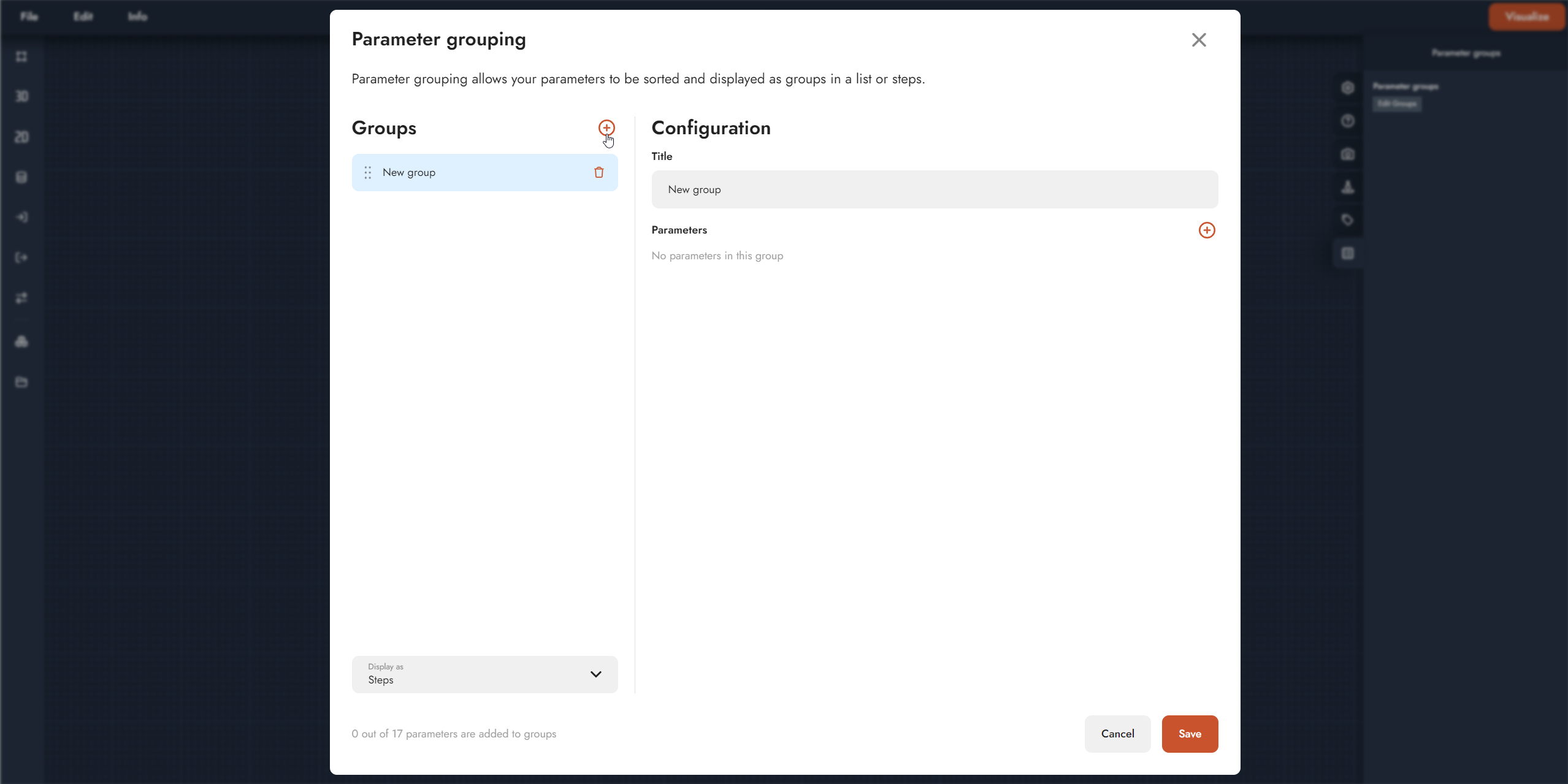This screenshot has height=784, width=1568.
Task: Click the Visualize button at top right
Action: pyautogui.click(x=1526, y=17)
